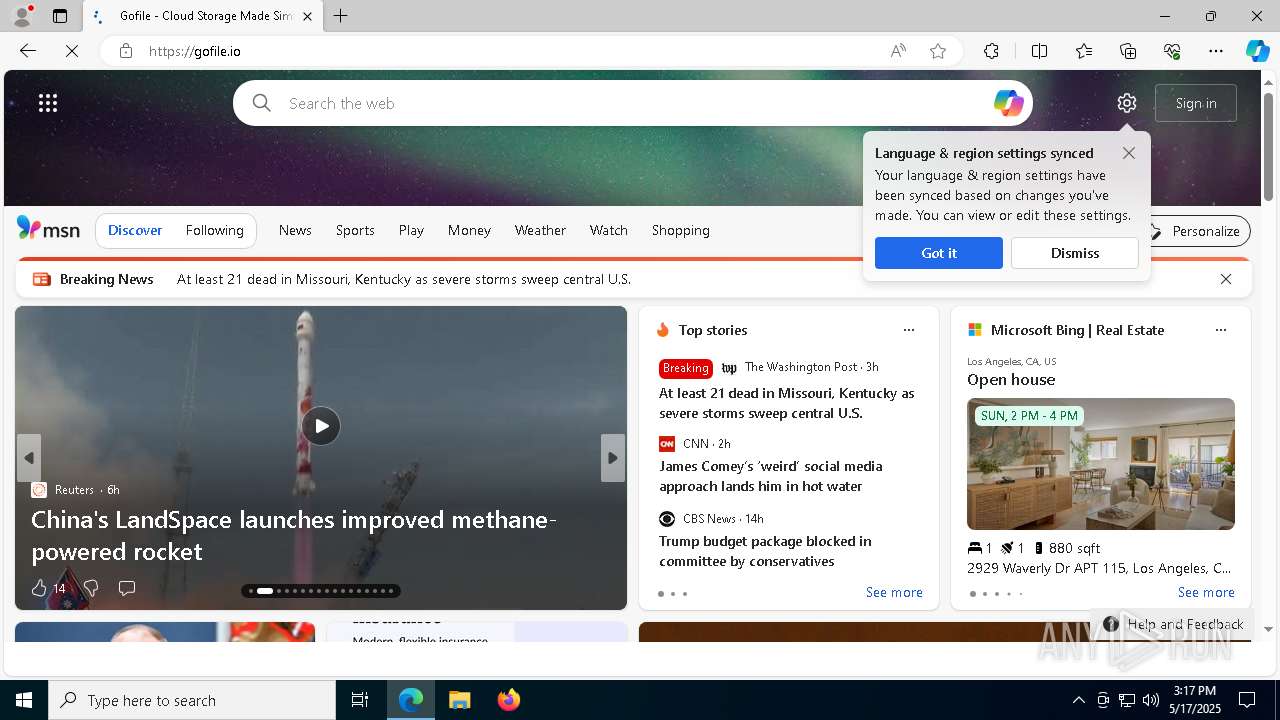This screenshot has width=1280, height=720.
Task: Open Top stories more options menu
Action: [x=909, y=330]
